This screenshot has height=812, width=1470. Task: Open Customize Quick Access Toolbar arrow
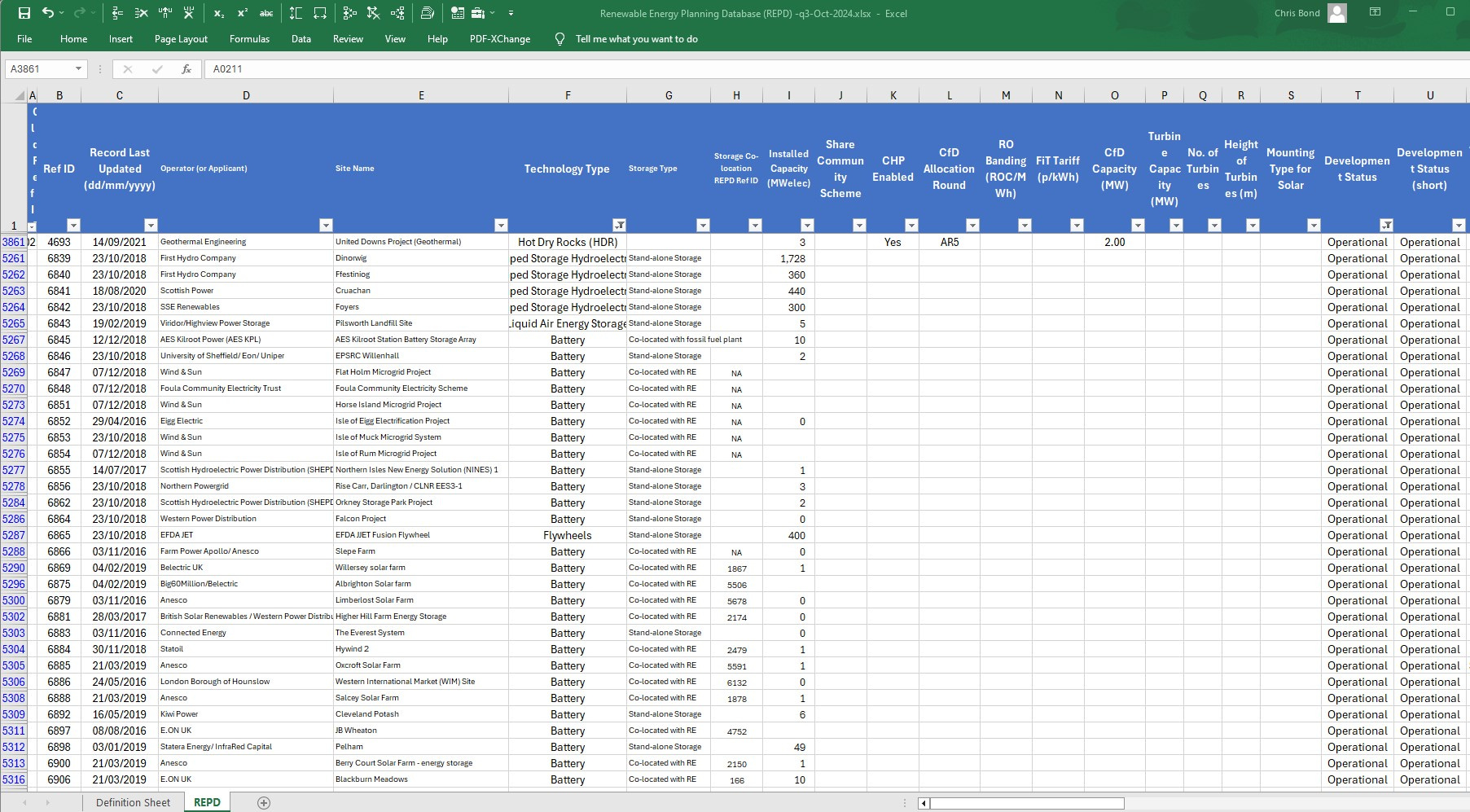tap(511, 13)
